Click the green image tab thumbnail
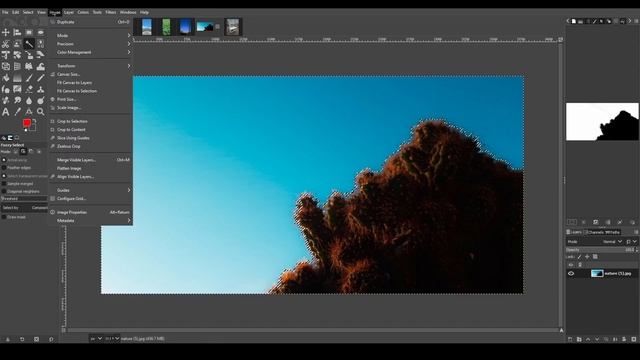Viewport: 640px width, 360px height. (x=166, y=27)
